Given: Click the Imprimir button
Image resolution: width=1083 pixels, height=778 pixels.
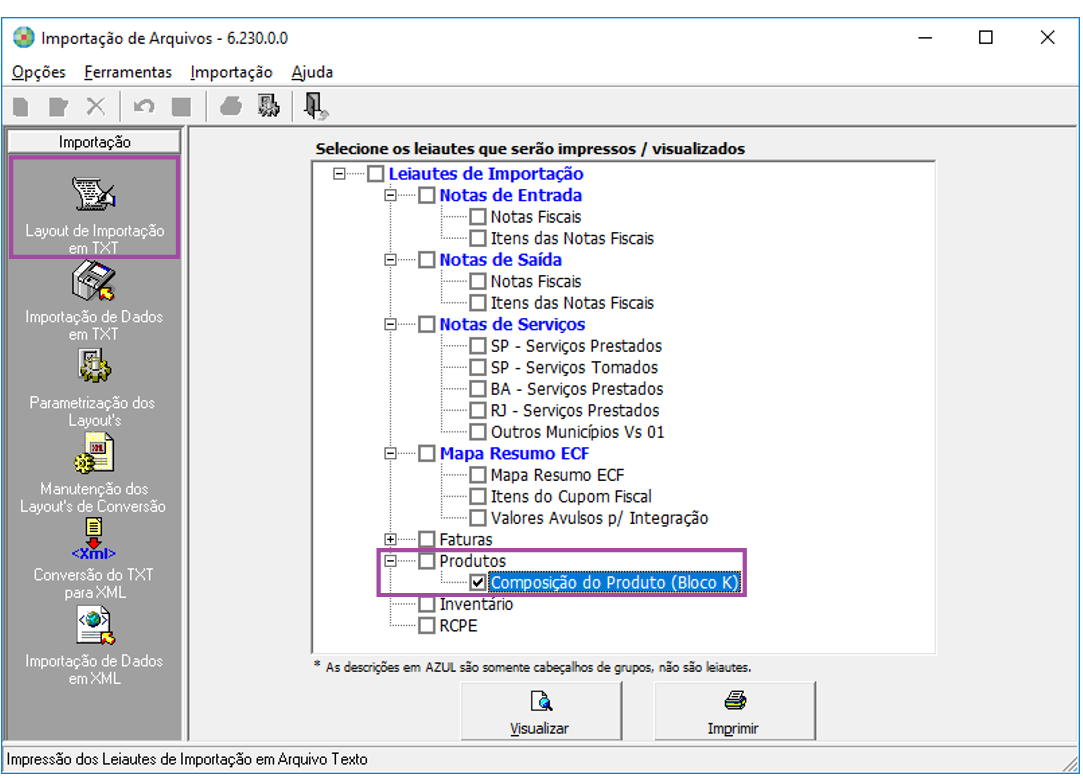Looking at the screenshot, I should tap(734, 711).
